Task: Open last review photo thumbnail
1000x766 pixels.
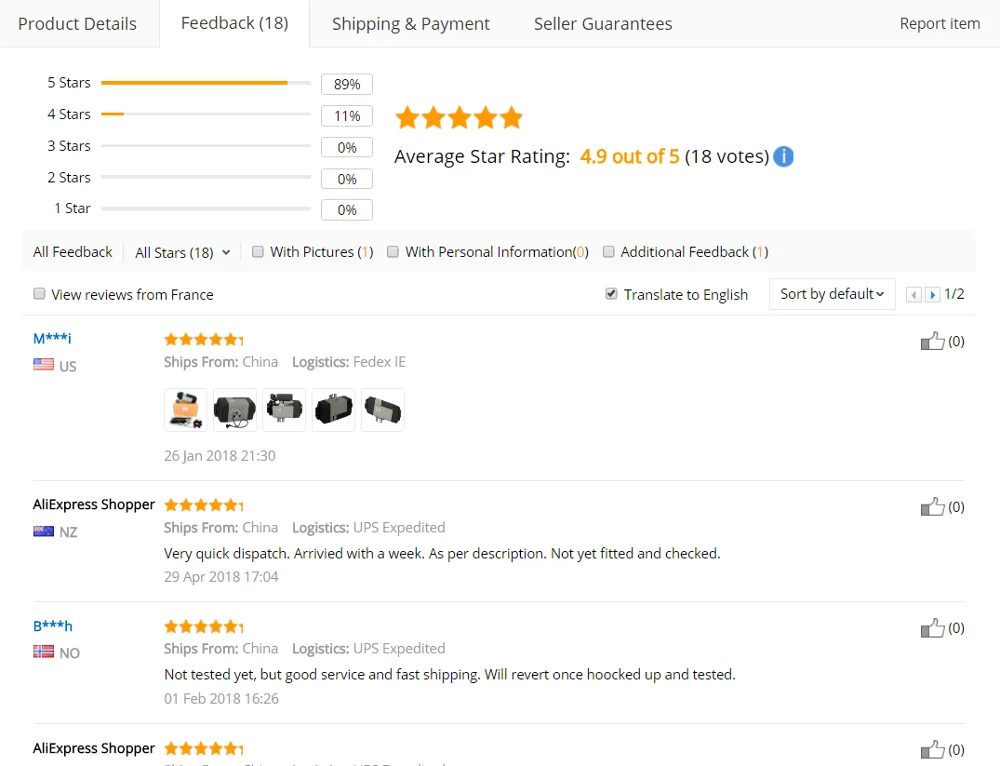Action: point(383,410)
